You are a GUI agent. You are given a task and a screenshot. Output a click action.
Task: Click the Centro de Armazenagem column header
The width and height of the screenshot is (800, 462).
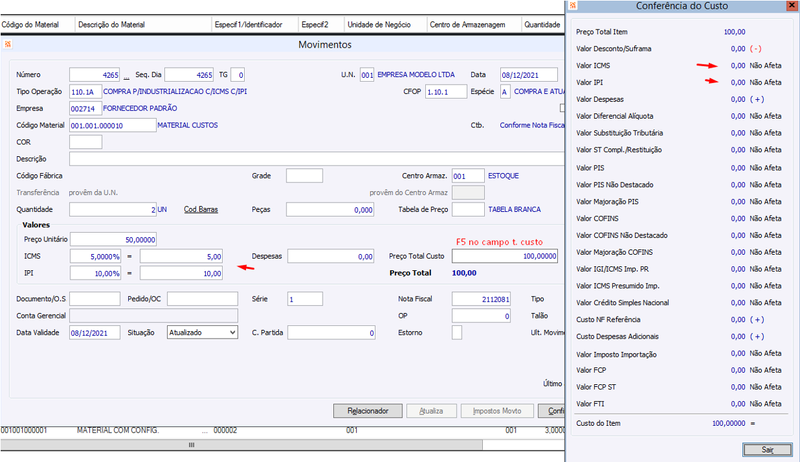click(x=473, y=24)
